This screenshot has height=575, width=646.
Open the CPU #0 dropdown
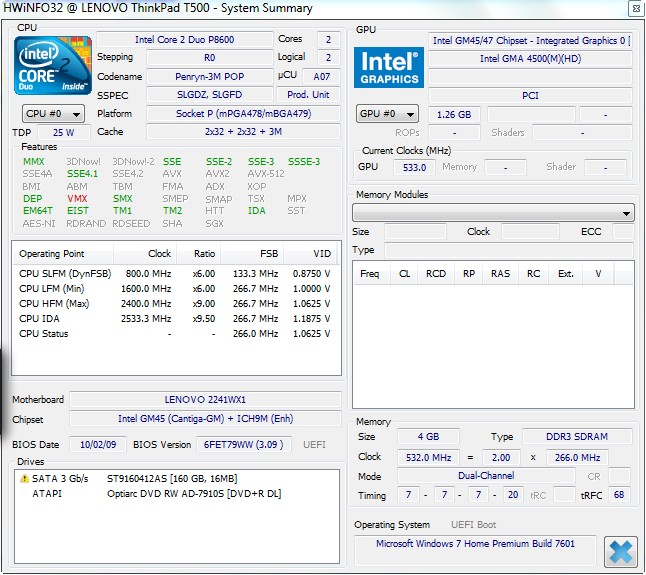click(x=53, y=114)
